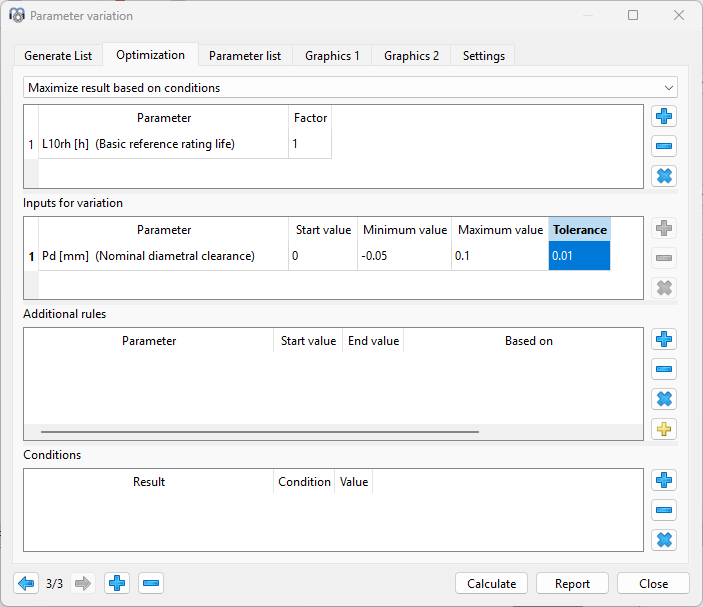Add a row to the optimization parameter table
Screen dimensions: 703x607
664,116
